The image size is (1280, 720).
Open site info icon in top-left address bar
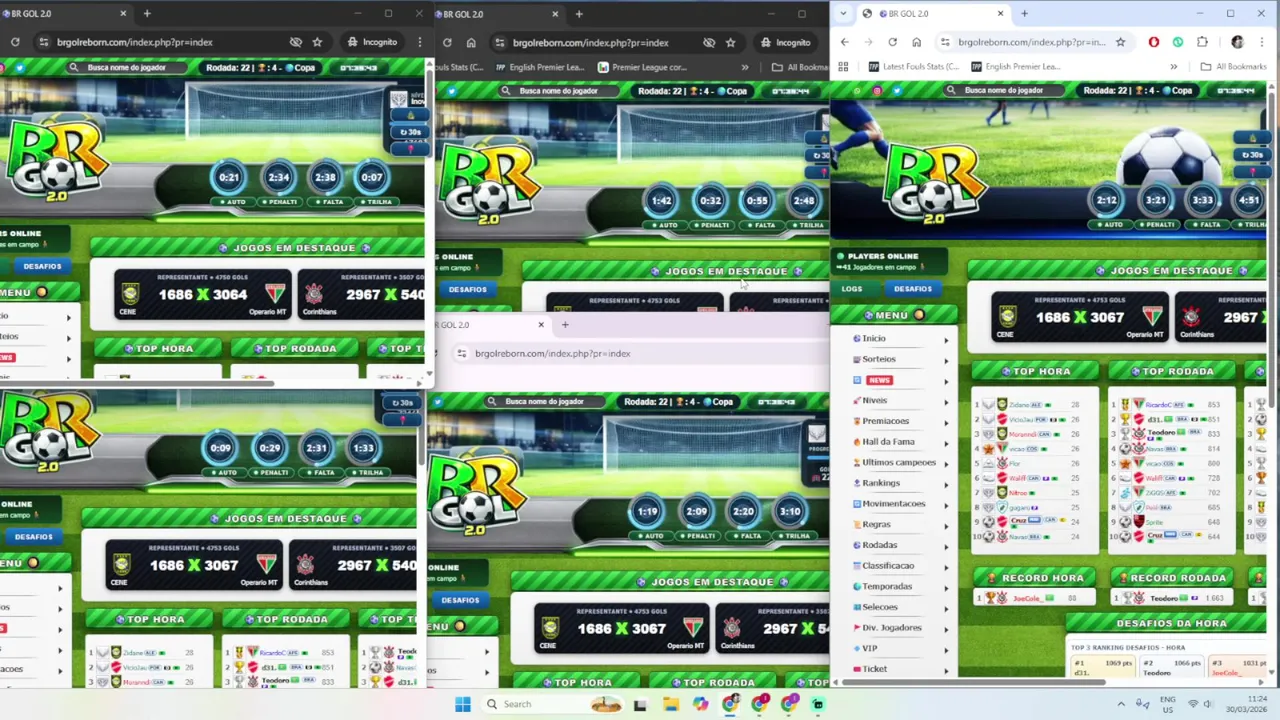pos(43,42)
